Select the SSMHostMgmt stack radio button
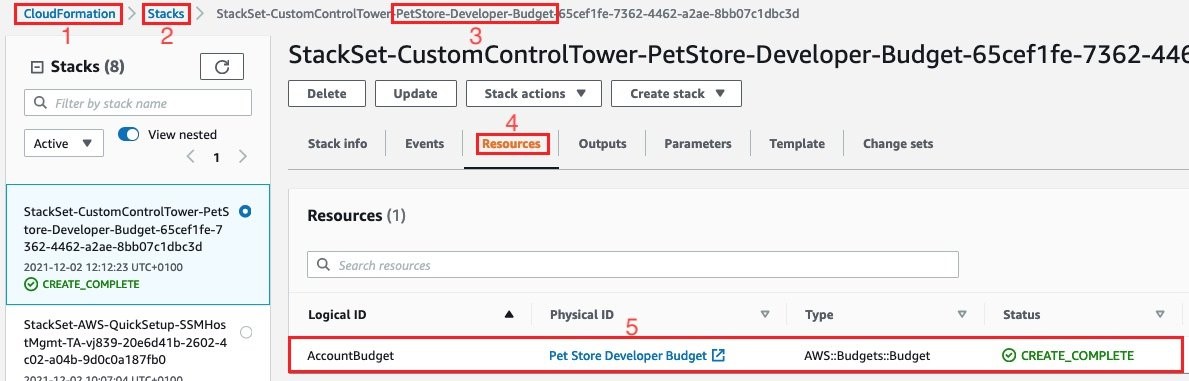The image size is (1189, 381). coord(245,332)
